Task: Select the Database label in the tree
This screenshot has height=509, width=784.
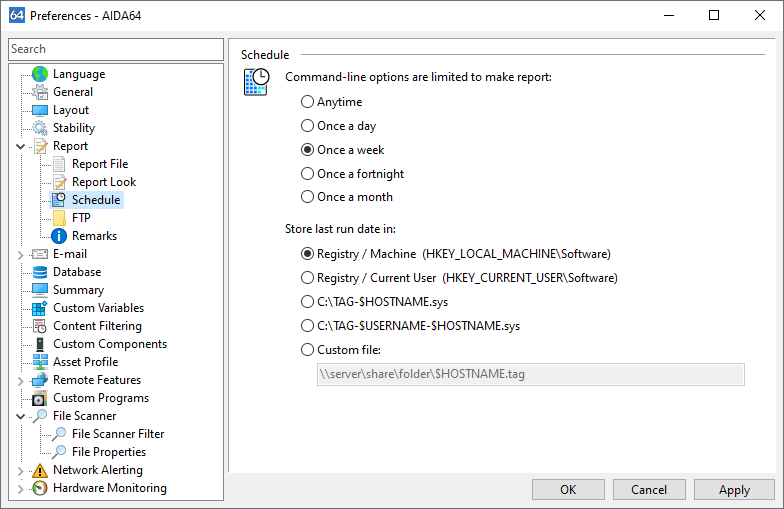Action: click(77, 272)
